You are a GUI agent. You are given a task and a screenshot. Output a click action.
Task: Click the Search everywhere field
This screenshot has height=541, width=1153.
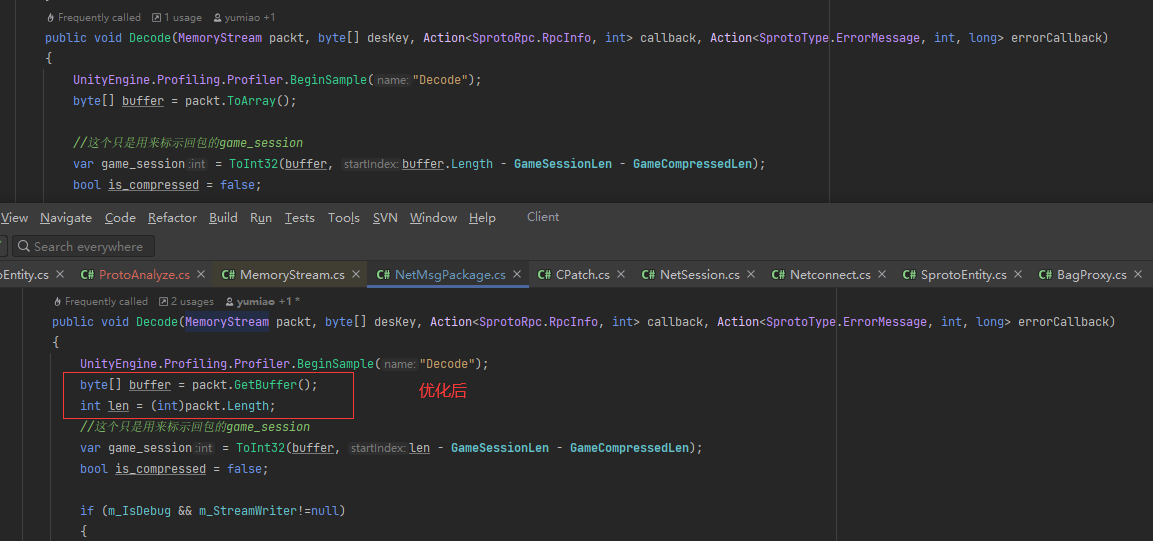point(87,247)
